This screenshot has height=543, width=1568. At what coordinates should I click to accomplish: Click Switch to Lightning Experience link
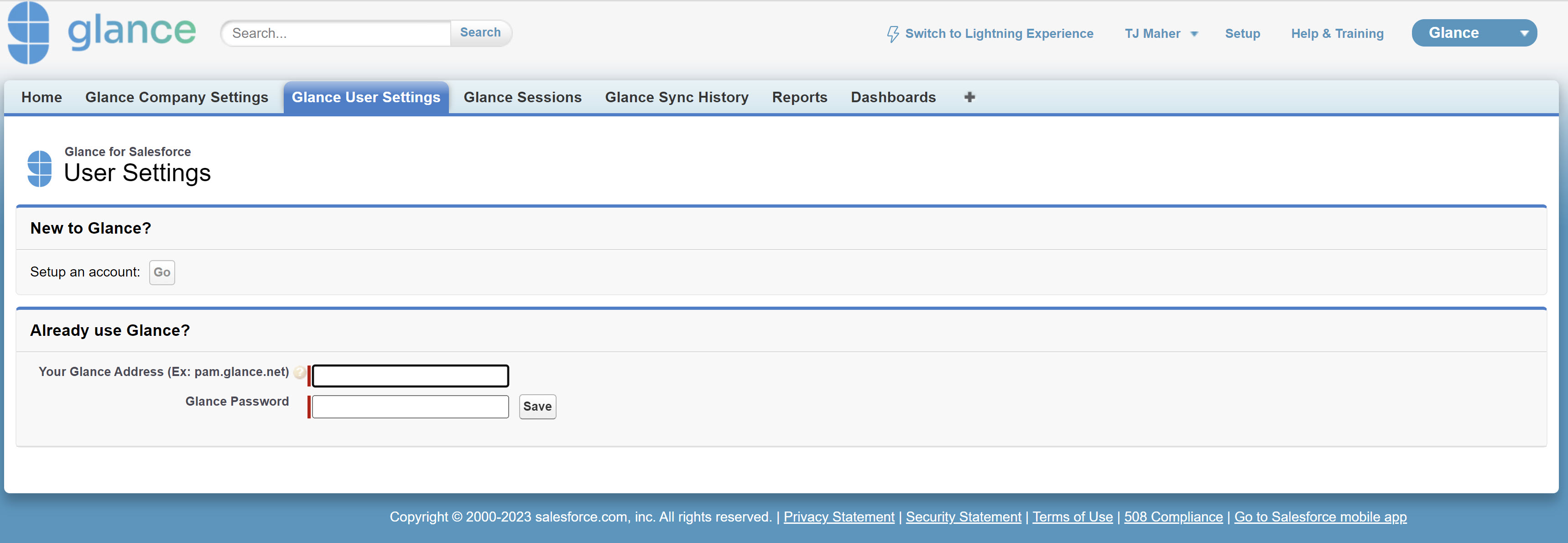point(998,33)
